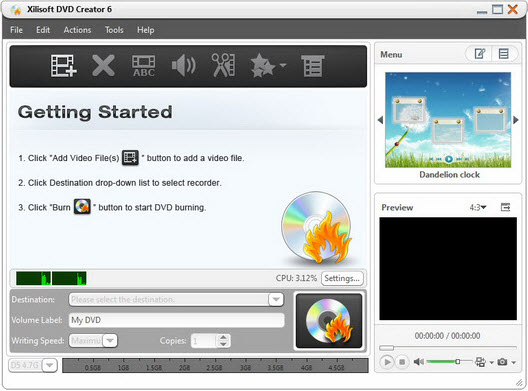Click the preview display mode icon
This screenshot has height=391, width=528.
[x=480, y=362]
